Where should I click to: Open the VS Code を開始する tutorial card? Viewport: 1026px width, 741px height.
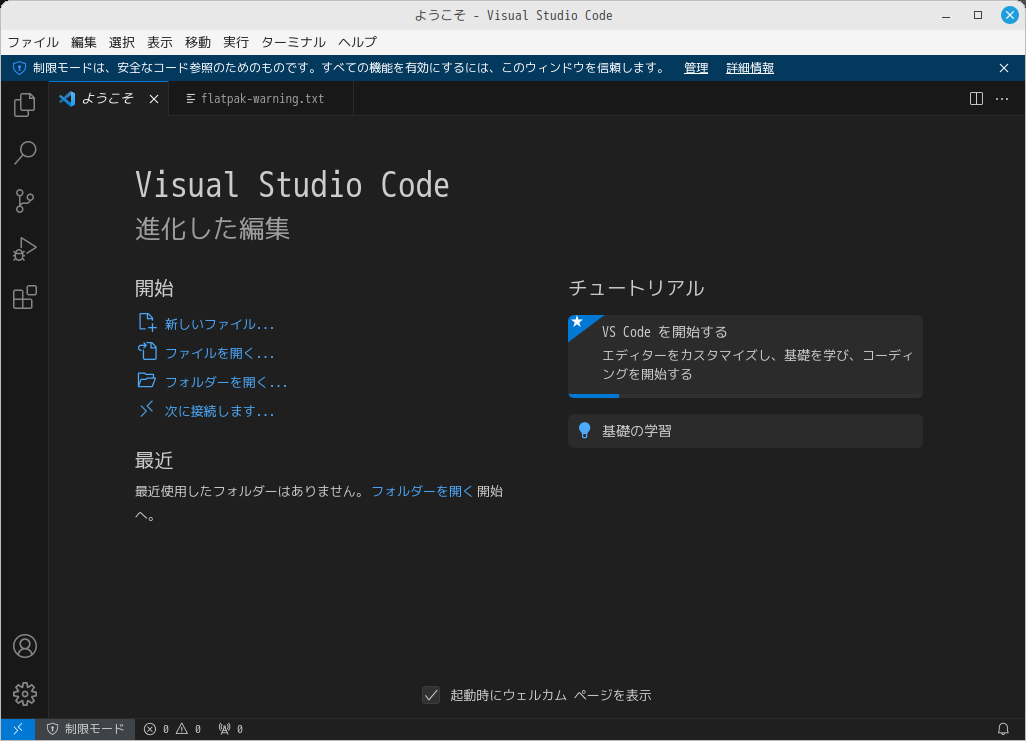pos(745,356)
